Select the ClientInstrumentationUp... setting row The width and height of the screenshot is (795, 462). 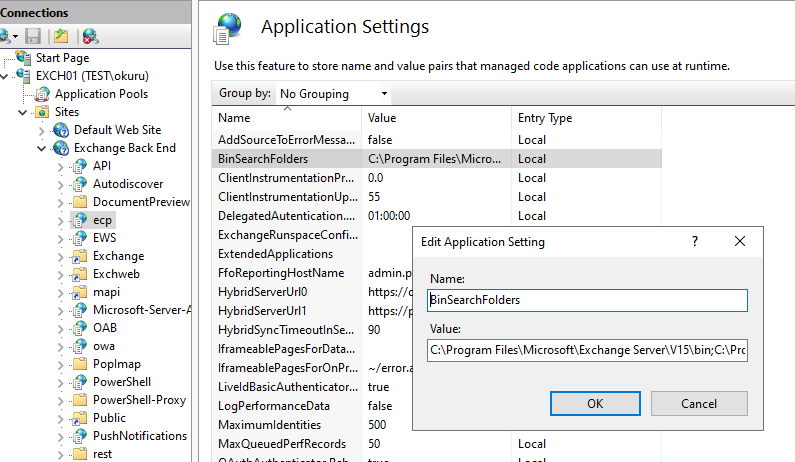437,197
